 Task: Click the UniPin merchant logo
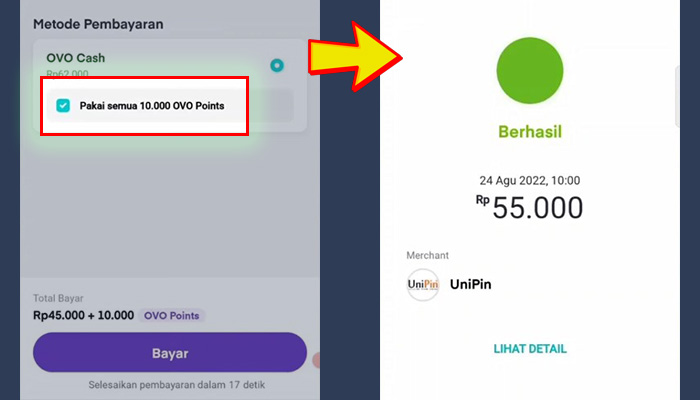coord(423,284)
